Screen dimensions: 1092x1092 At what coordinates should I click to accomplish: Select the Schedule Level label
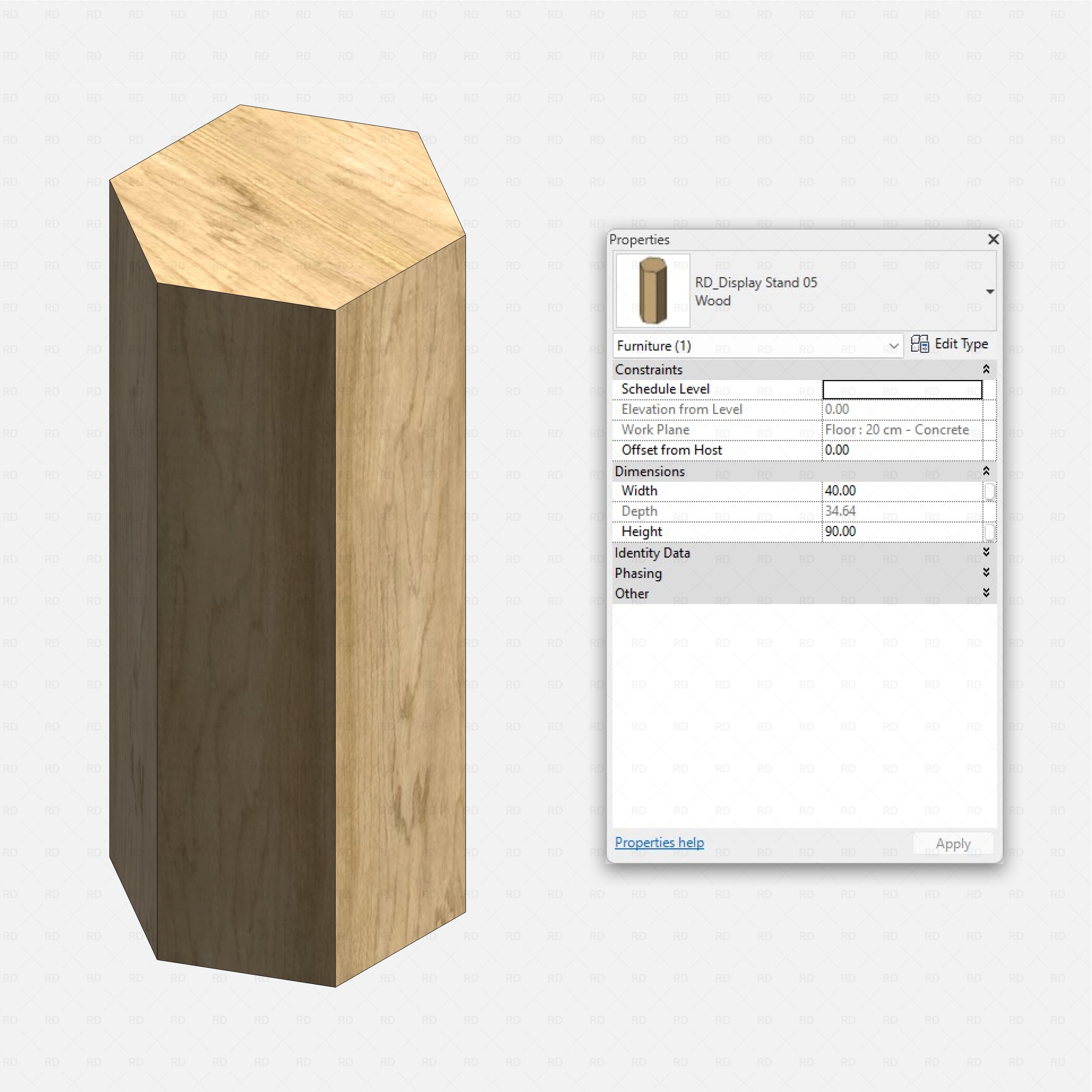[665, 389]
